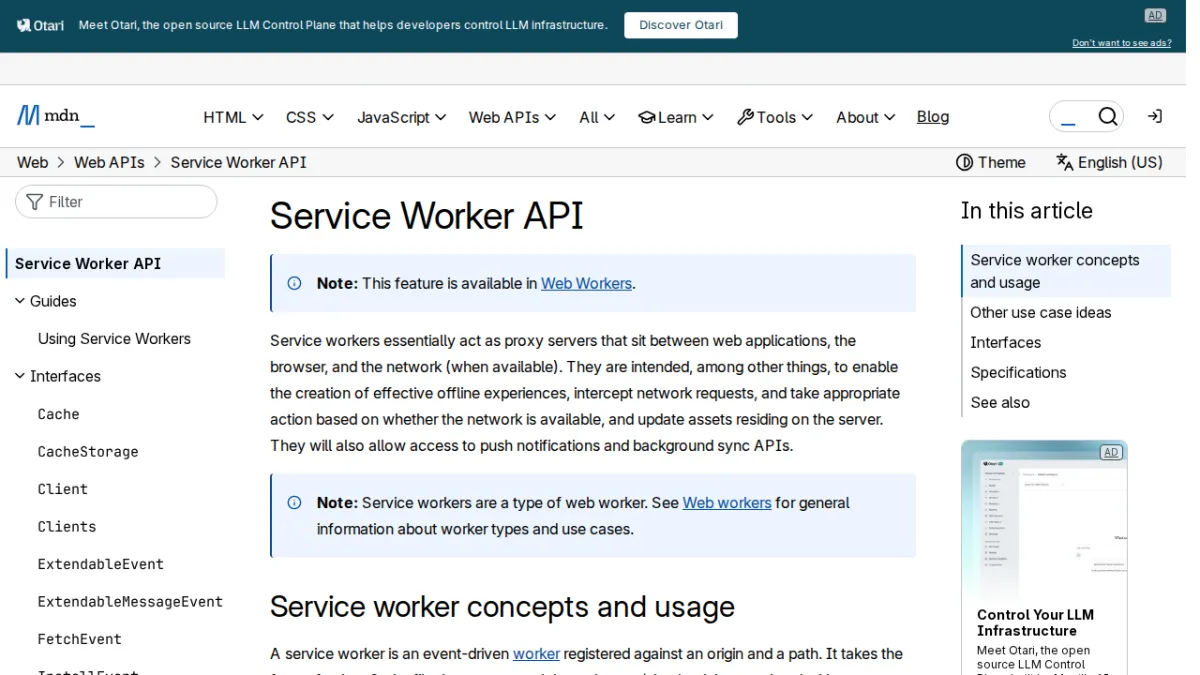Click the Otari ad preview thumbnail
The height and width of the screenshot is (675, 1200).
[x=1044, y=520]
